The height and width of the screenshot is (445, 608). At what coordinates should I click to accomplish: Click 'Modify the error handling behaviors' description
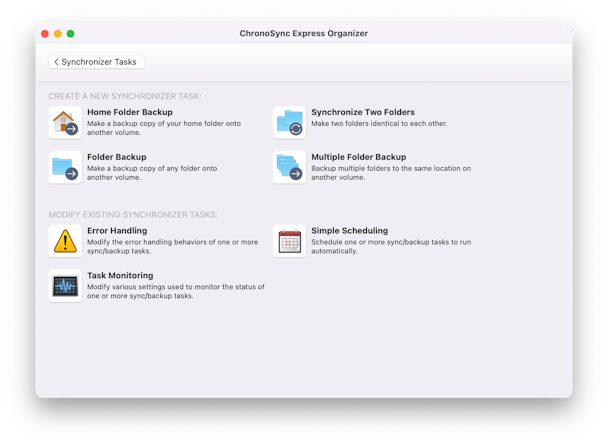(173, 247)
